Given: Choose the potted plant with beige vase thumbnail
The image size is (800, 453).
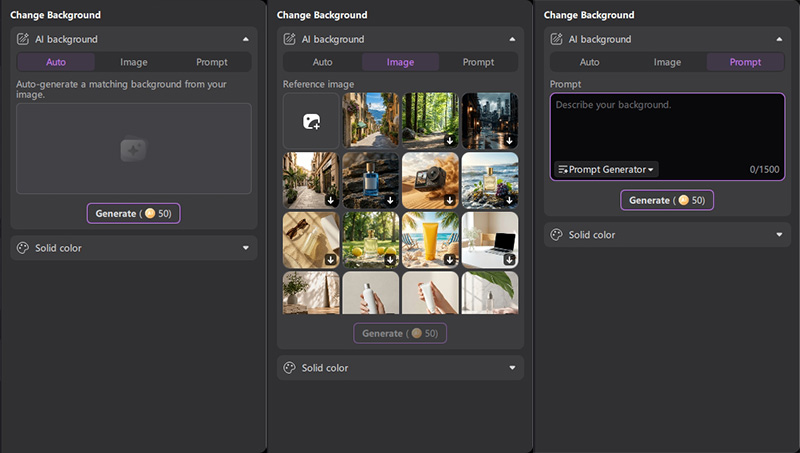Looking at the screenshot, I should click(311, 293).
